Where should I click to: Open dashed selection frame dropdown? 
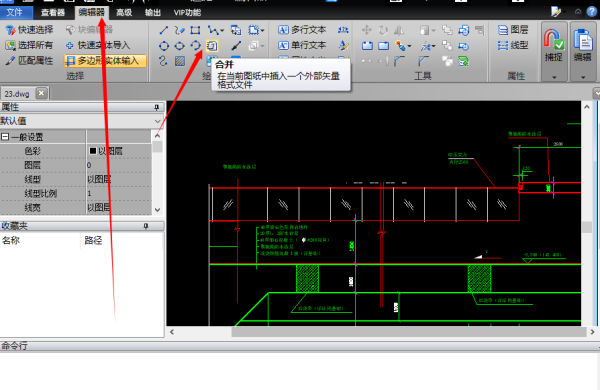pos(262,31)
